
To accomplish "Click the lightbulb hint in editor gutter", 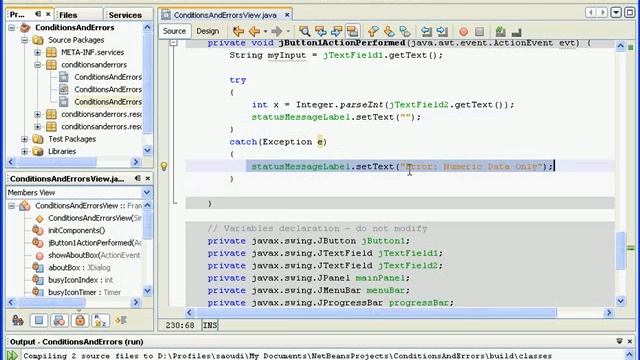I will (x=164, y=166).
